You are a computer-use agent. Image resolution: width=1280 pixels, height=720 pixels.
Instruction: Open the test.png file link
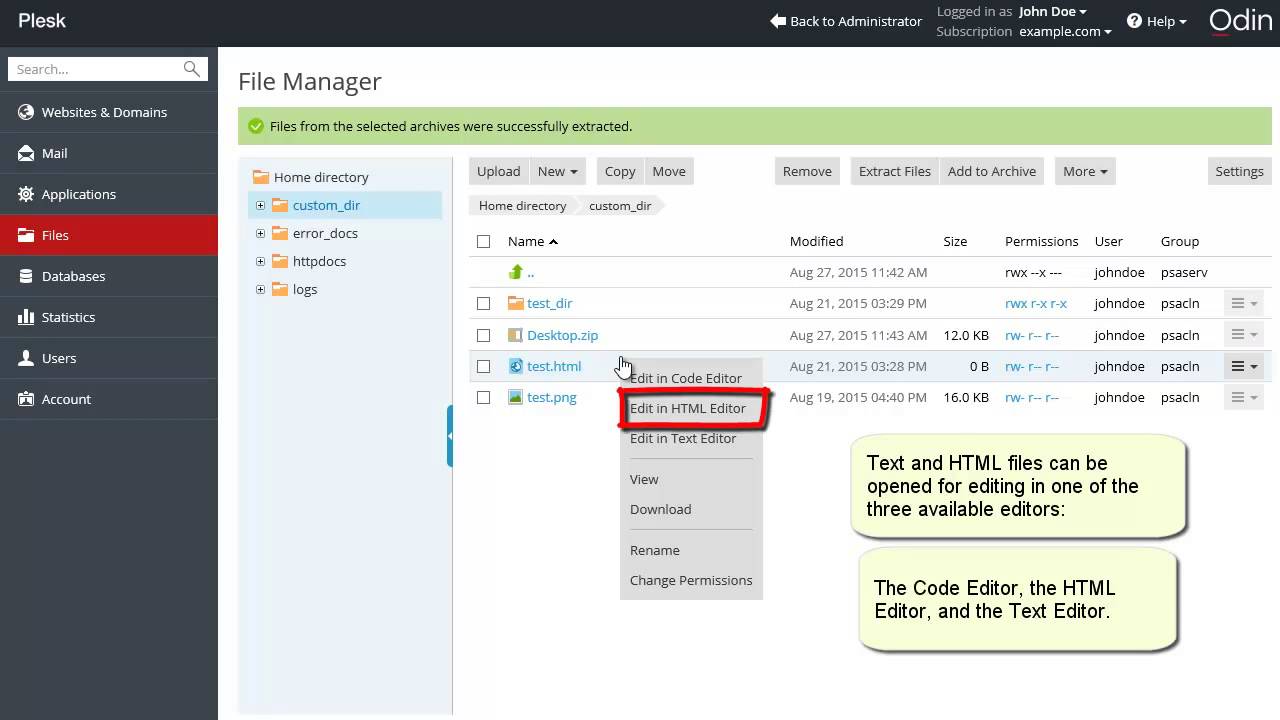(x=552, y=397)
